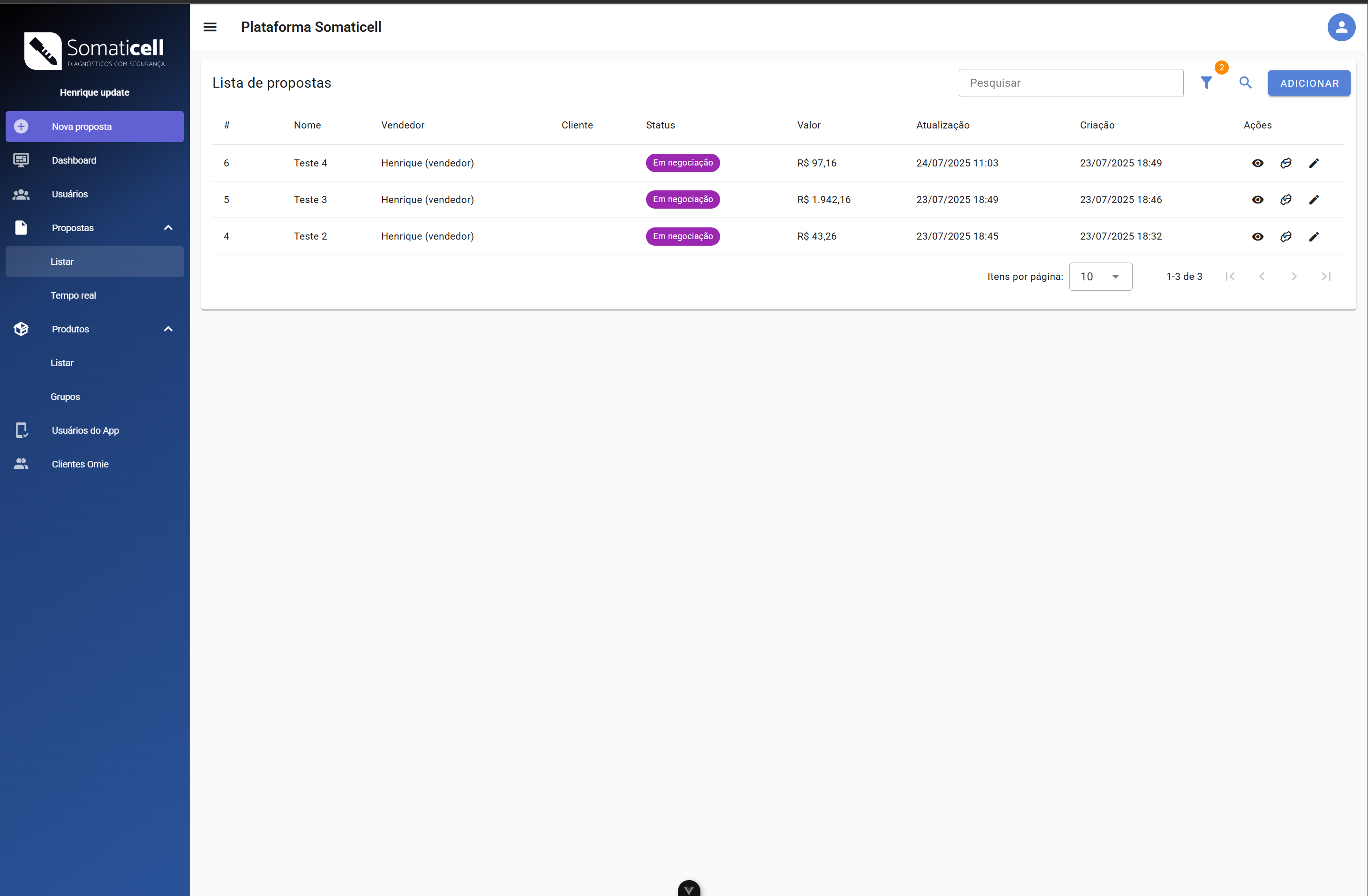The height and width of the screenshot is (896, 1368).
Task: Click the ADICIONAR button
Action: click(x=1309, y=83)
